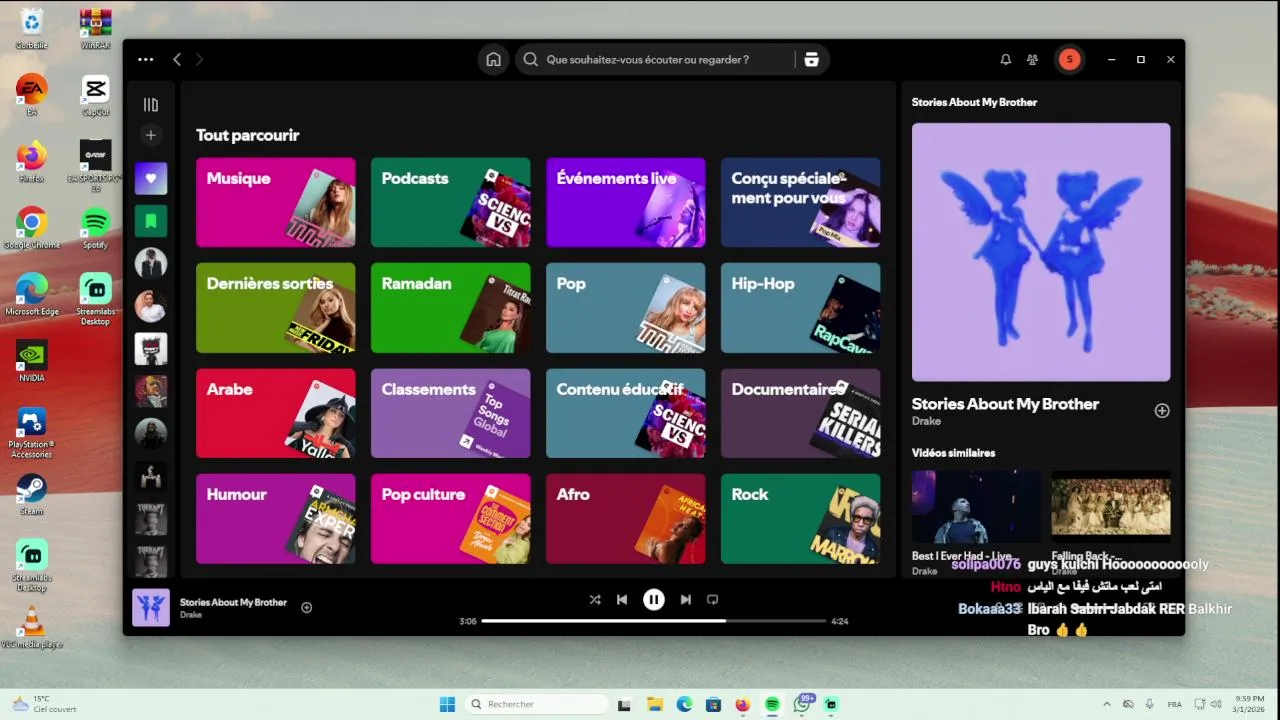Open the Musique category card
Viewport: 1280px width, 720px height.
point(276,202)
